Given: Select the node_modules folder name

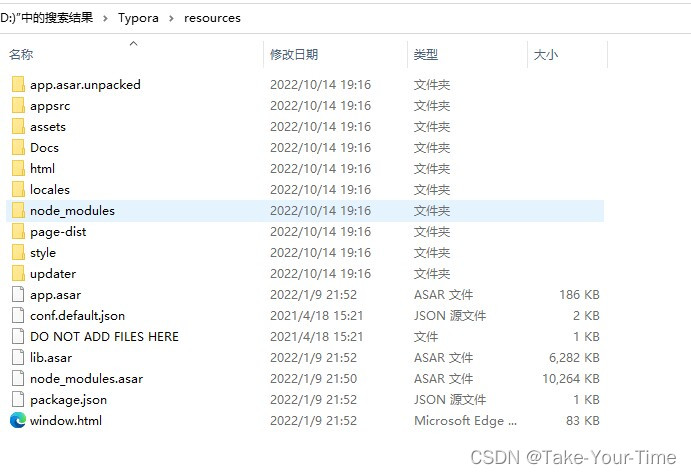Looking at the screenshot, I should (x=72, y=211).
